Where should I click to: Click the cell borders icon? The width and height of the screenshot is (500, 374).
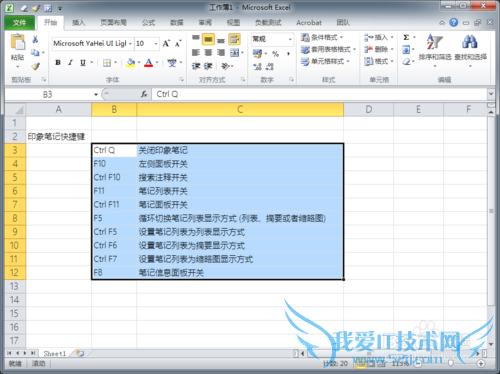(107, 63)
